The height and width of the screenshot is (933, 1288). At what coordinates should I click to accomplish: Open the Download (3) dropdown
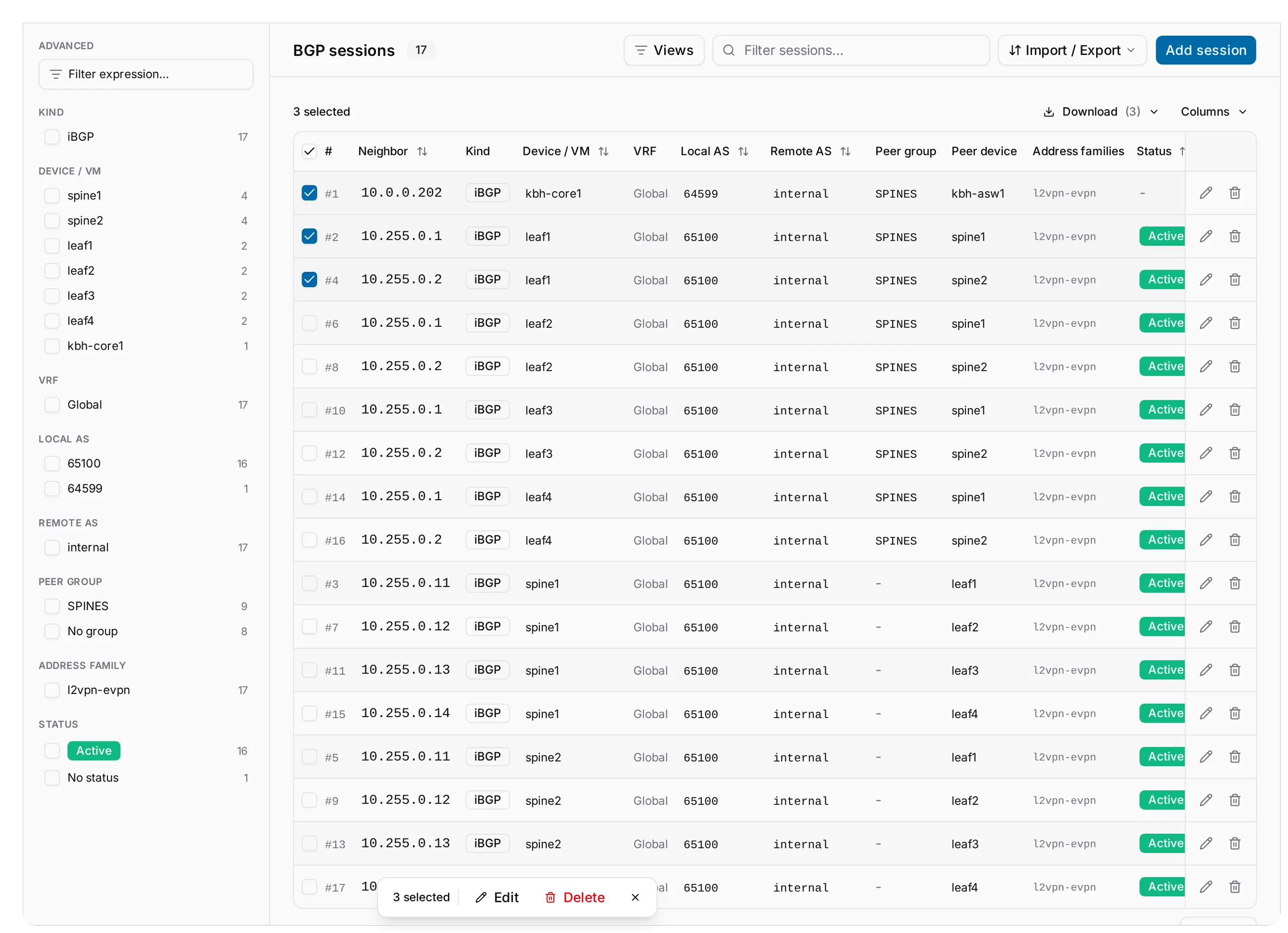point(1101,112)
